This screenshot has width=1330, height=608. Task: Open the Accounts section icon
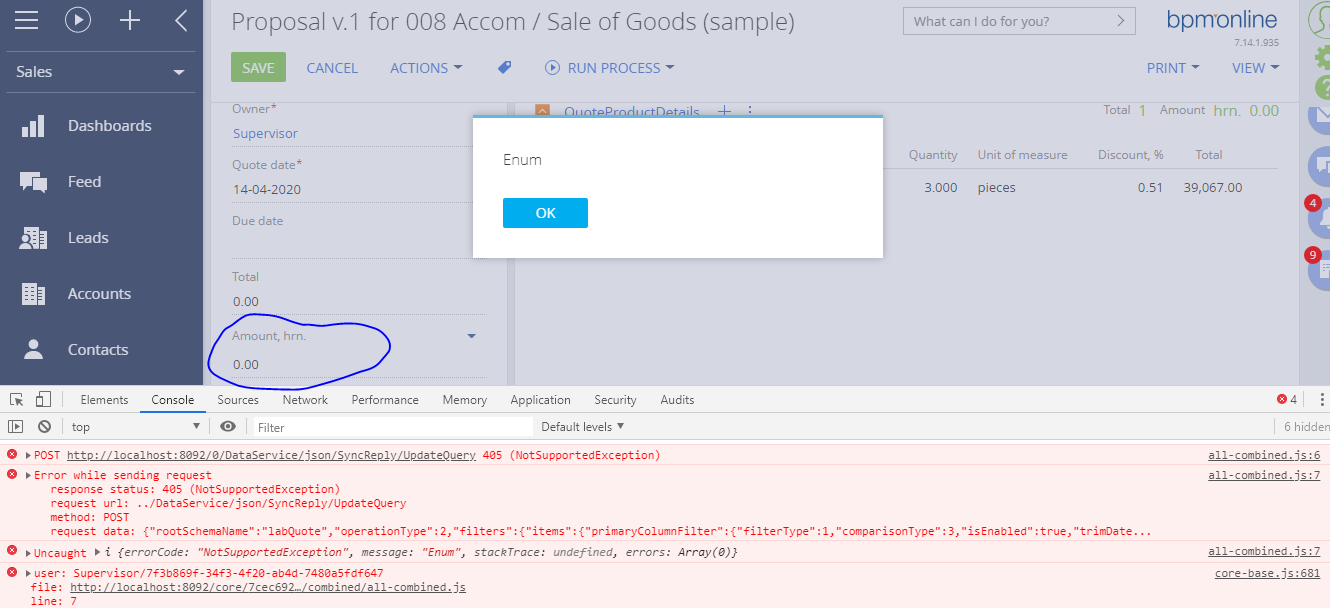coord(34,294)
